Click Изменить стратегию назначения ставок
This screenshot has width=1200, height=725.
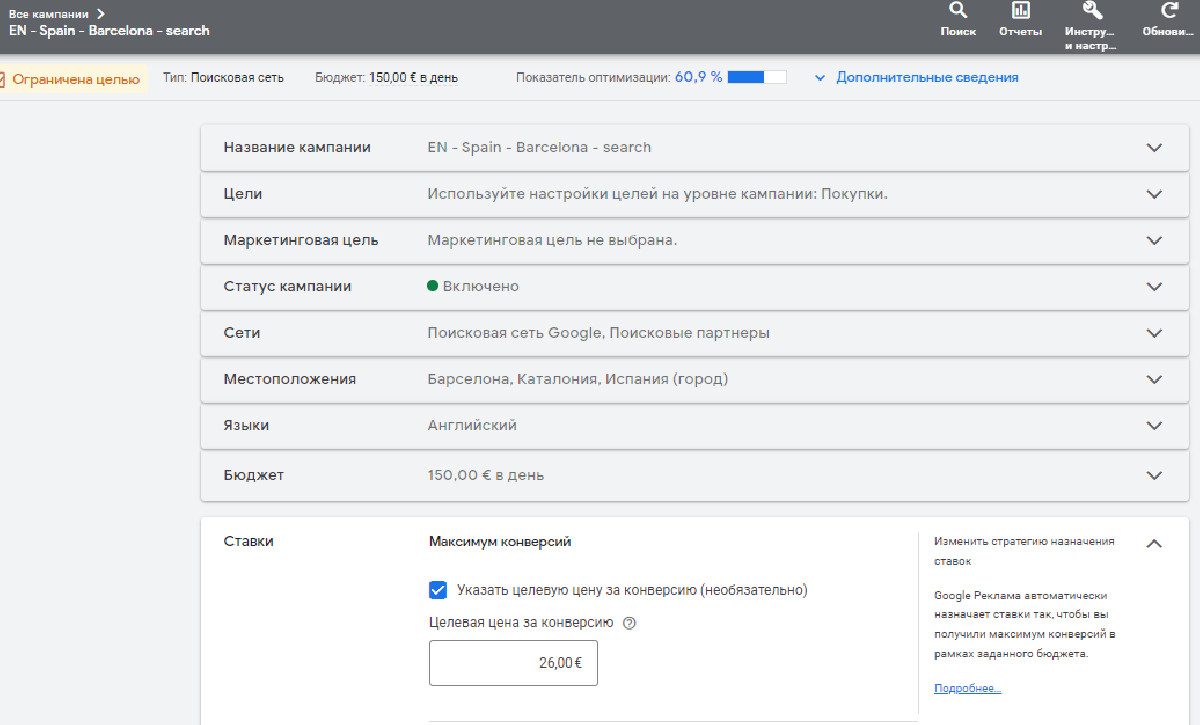point(1024,551)
